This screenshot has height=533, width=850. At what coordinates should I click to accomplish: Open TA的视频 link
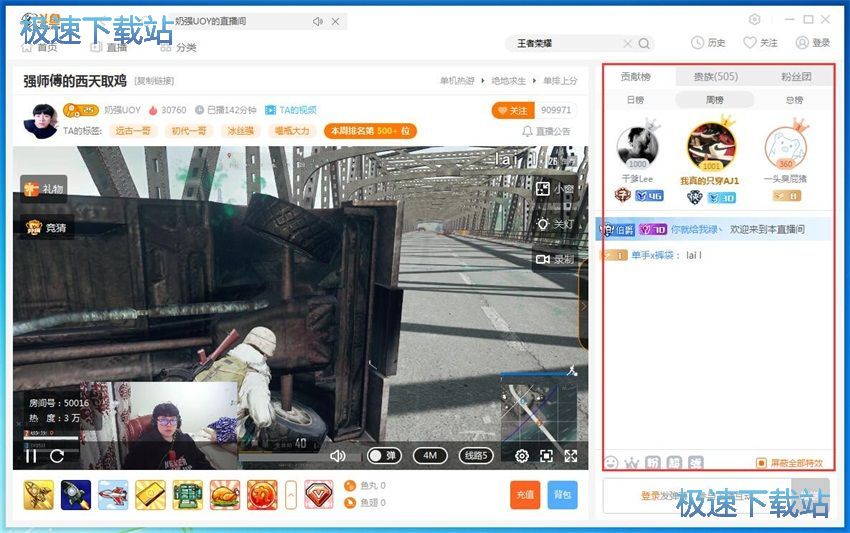(291, 110)
